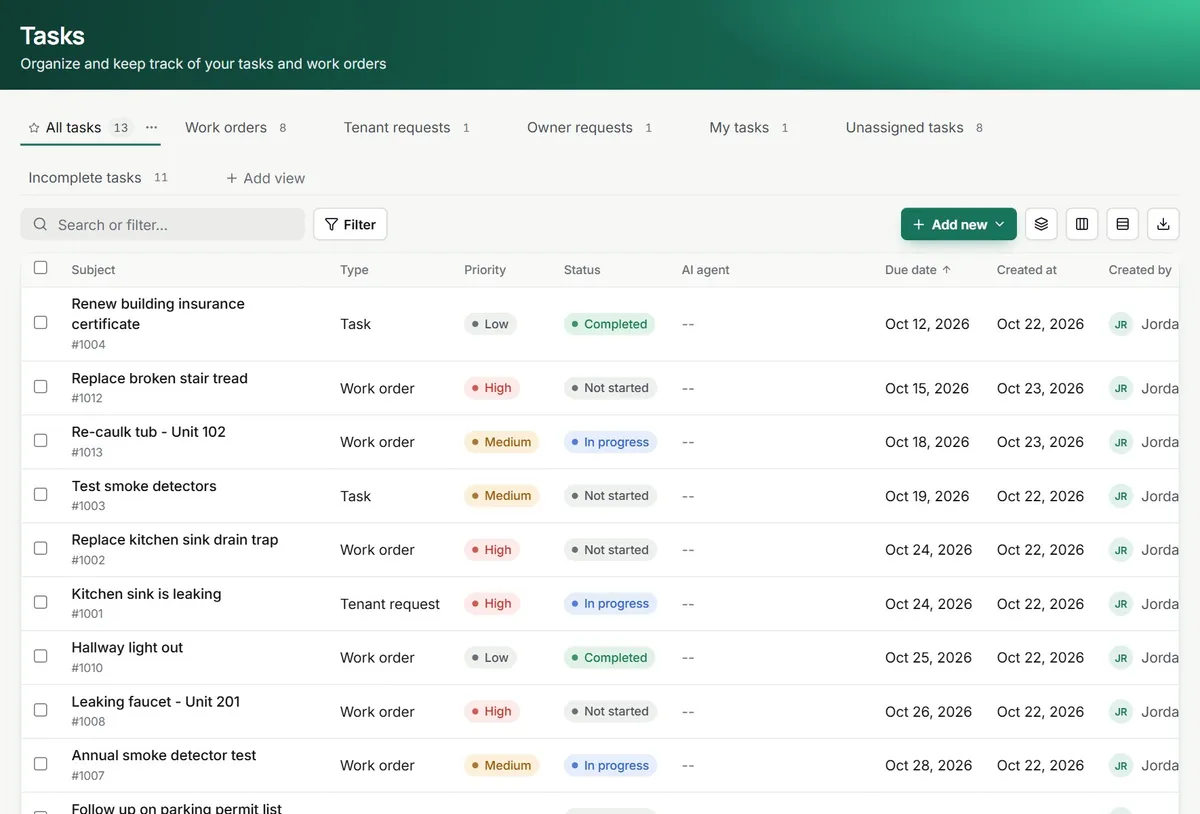Image resolution: width=1200 pixels, height=814 pixels.
Task: Tick the checkbox for Re-caulk tub - Unit 102
Action: (41, 441)
